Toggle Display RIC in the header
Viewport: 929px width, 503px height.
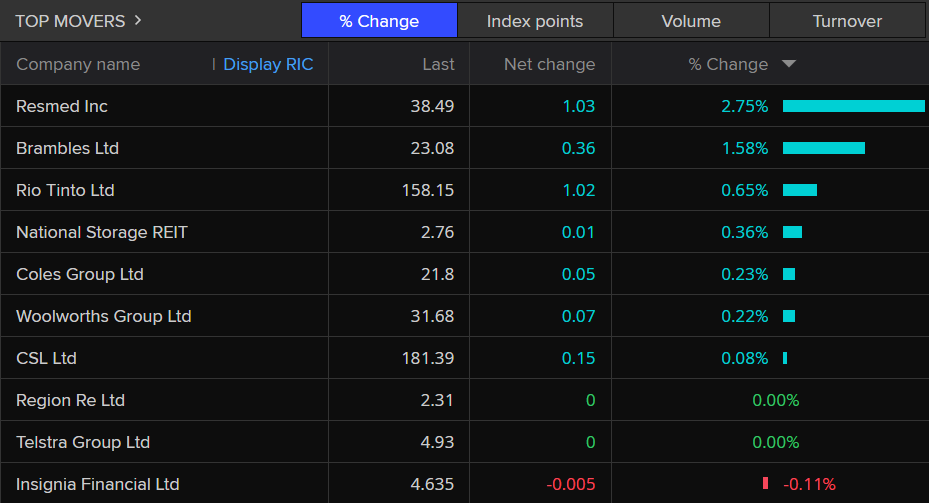pos(268,64)
